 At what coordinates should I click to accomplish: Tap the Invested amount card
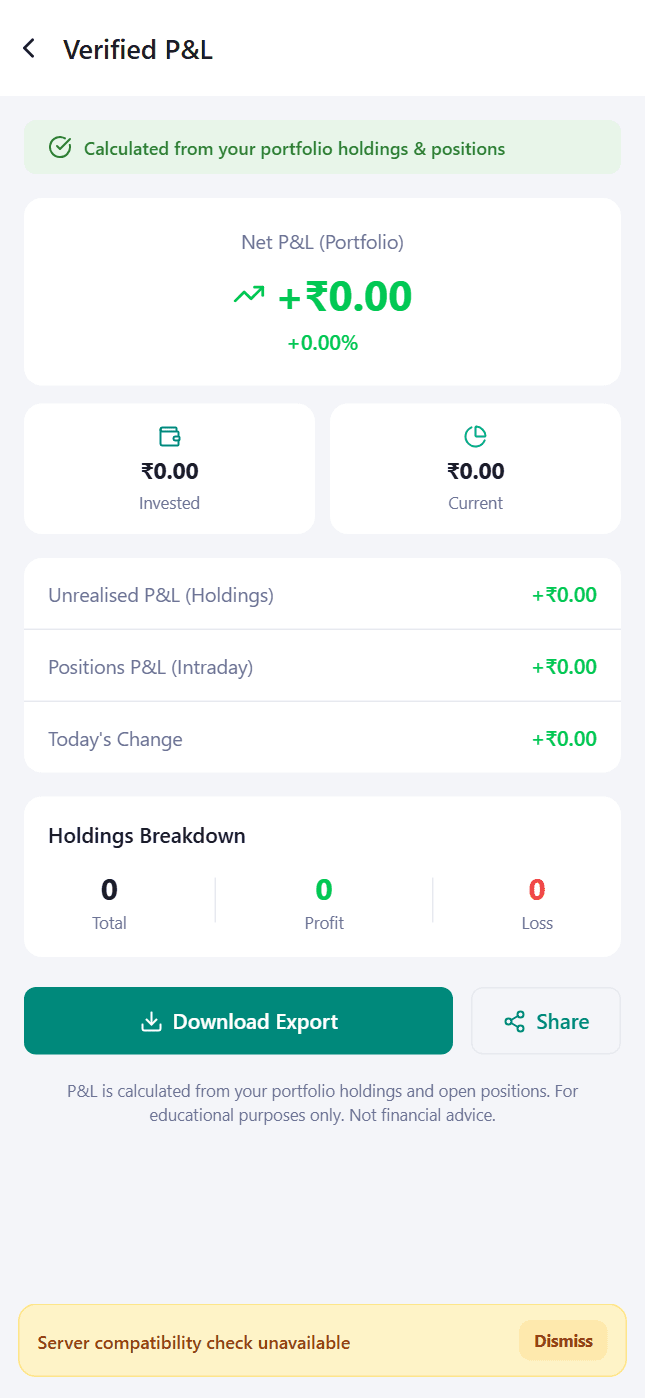pos(169,469)
